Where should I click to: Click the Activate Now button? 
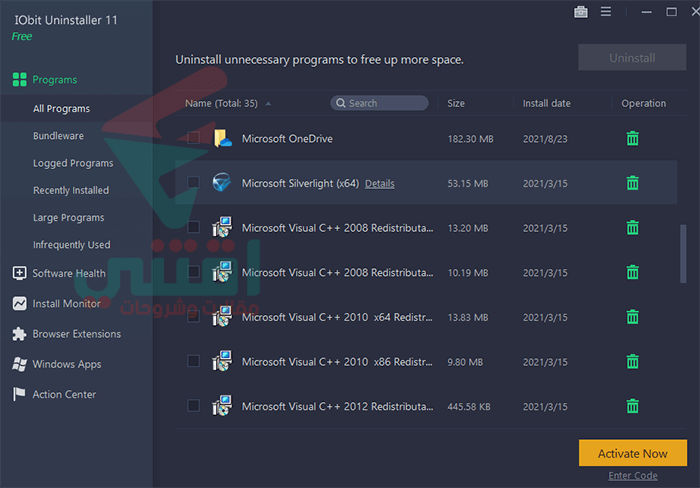coord(633,453)
